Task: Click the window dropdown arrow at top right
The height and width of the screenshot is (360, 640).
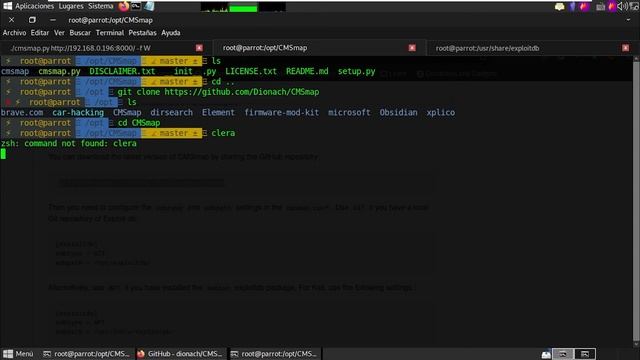Action: click(628, 20)
